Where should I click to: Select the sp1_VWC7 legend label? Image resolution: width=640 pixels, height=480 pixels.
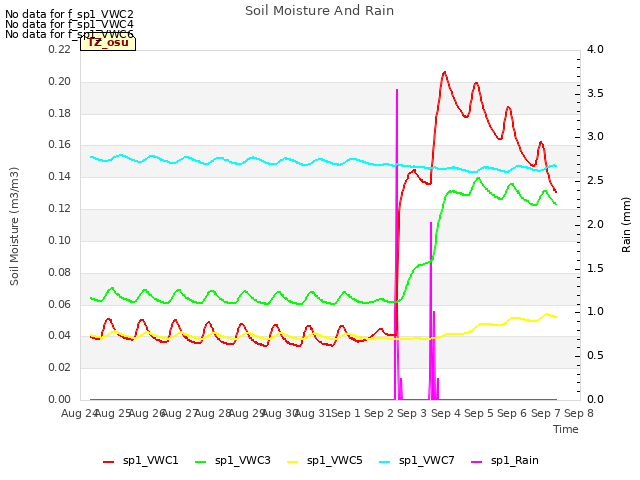click(x=427, y=461)
